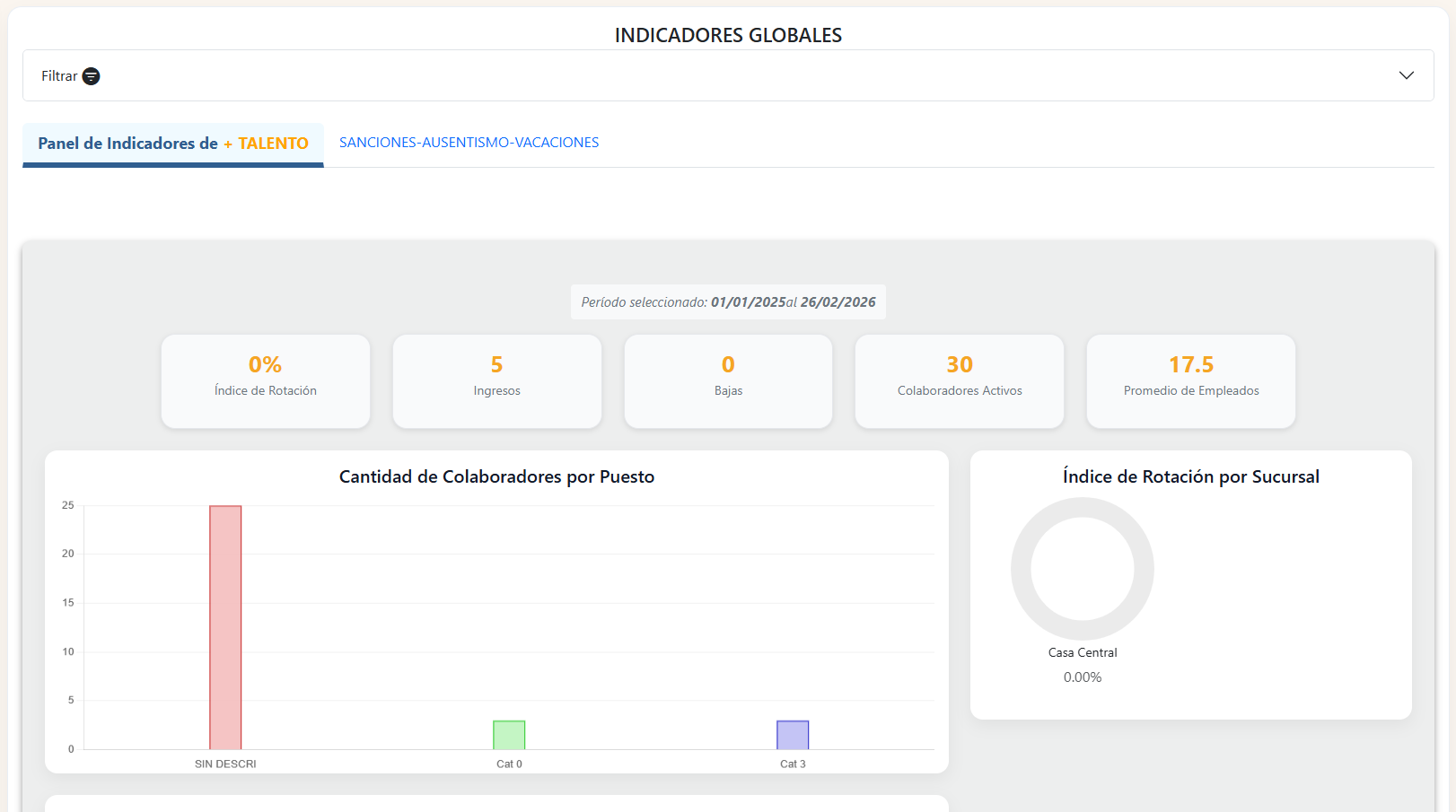Click the Cantidad de Colaboradores por Puesto title
The image size is (1456, 812).
(496, 476)
